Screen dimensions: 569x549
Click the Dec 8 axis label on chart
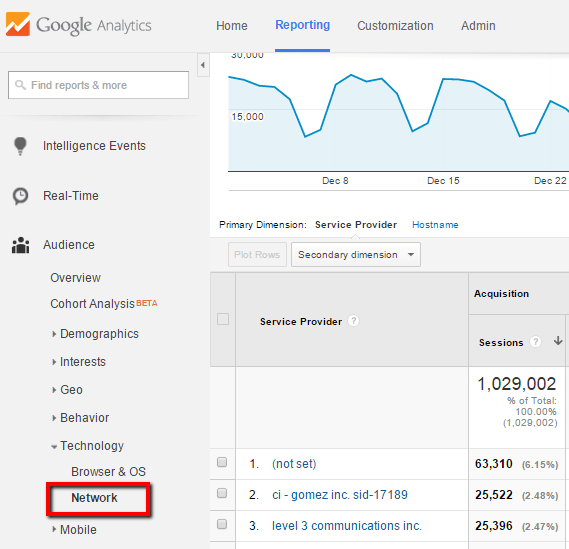click(x=335, y=181)
